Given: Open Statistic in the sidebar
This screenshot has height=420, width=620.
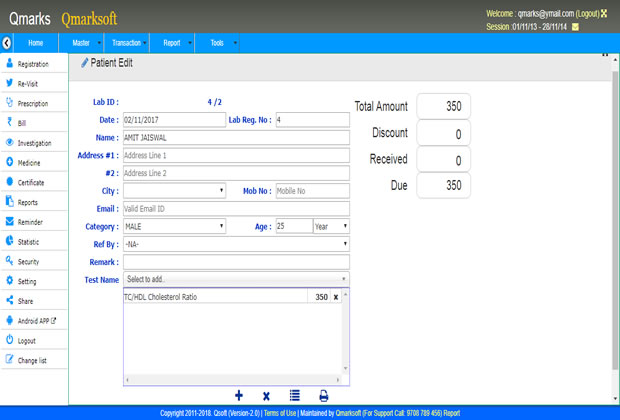Looking at the screenshot, I should 33,242.
